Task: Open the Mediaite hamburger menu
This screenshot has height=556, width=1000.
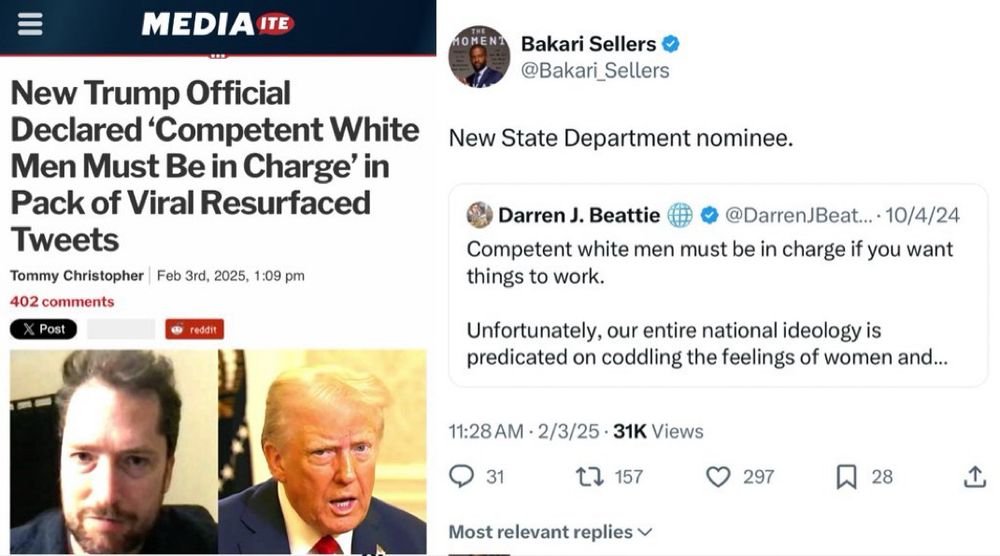Action: [x=29, y=24]
